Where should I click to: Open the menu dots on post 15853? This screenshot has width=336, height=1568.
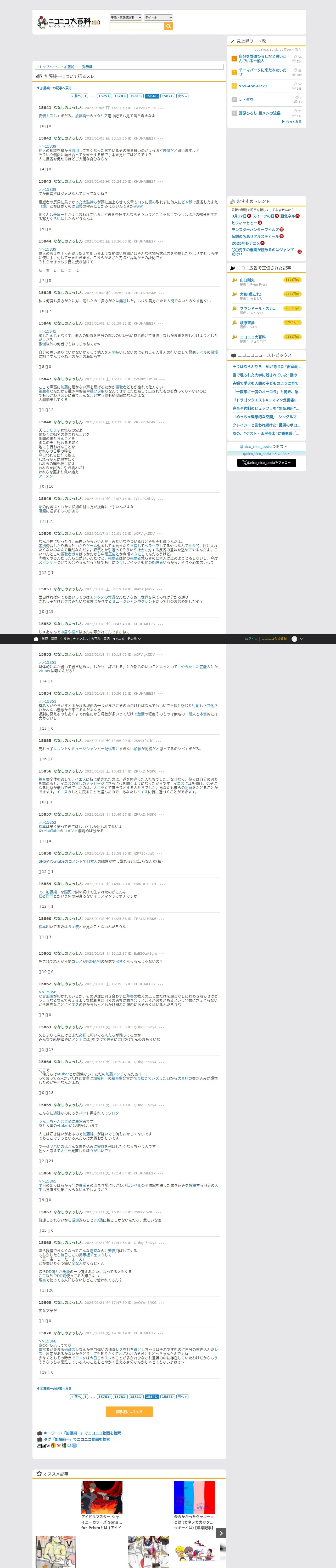pyautogui.click(x=160, y=655)
